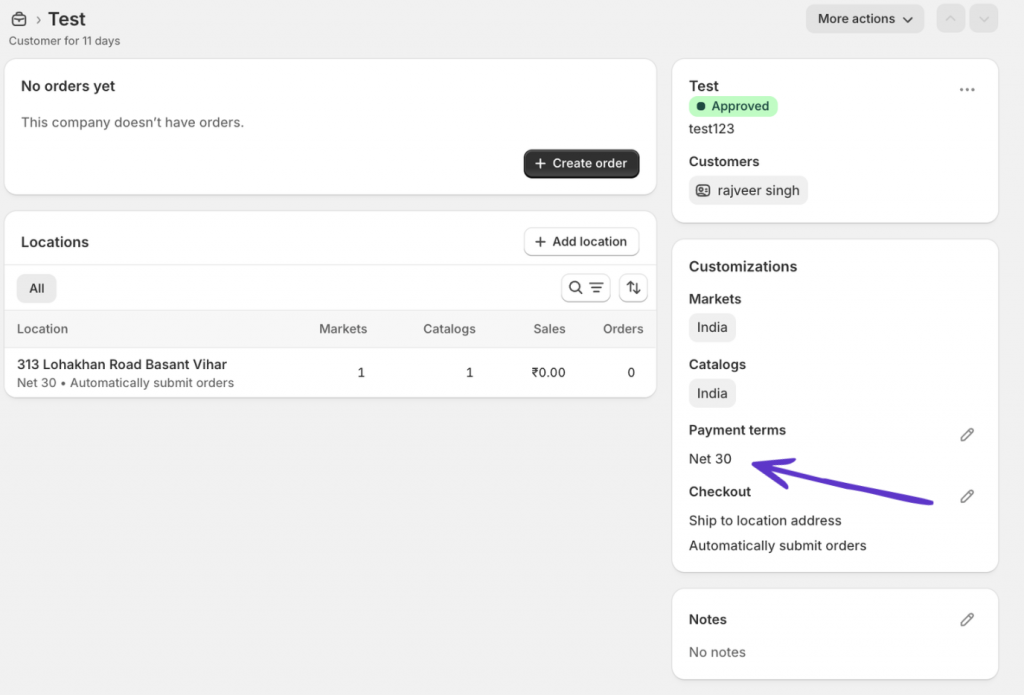Click the Approved status badge
This screenshot has width=1024, height=695.
click(x=733, y=106)
